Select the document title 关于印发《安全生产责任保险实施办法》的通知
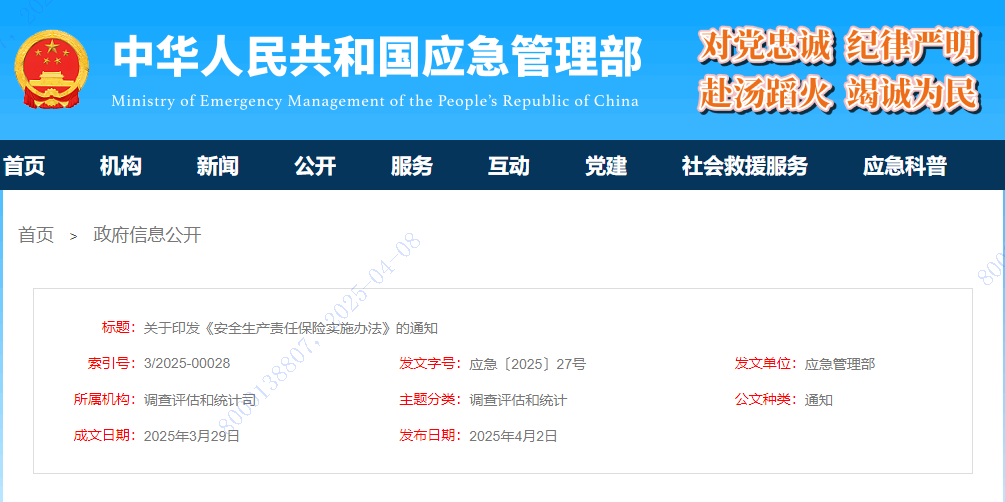 (x=291, y=328)
